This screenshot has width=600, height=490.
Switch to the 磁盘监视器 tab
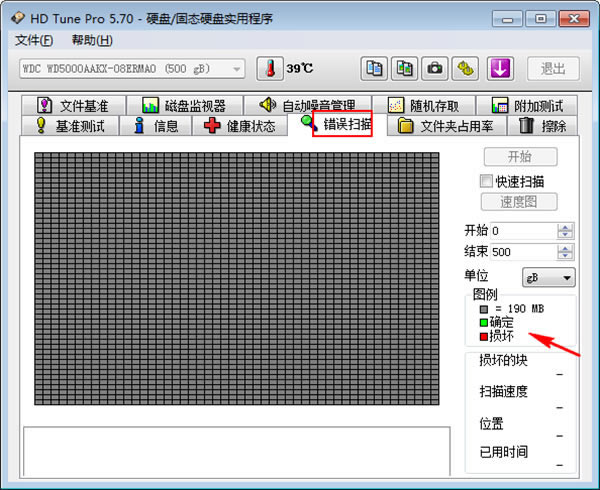coord(183,105)
